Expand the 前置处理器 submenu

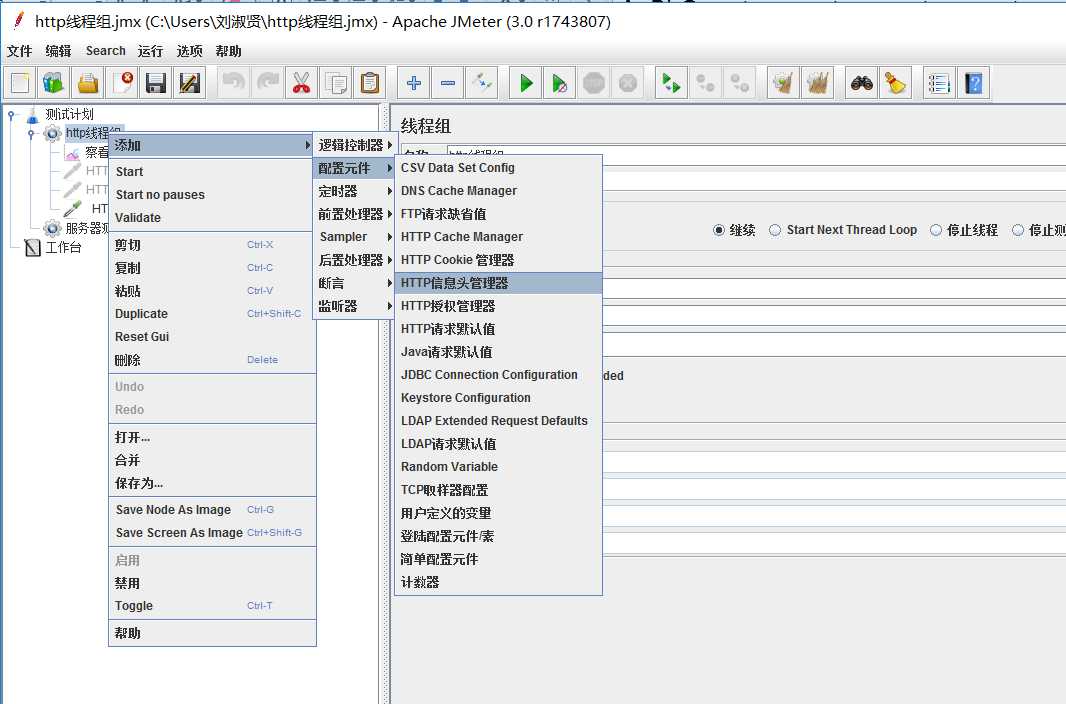click(x=354, y=214)
